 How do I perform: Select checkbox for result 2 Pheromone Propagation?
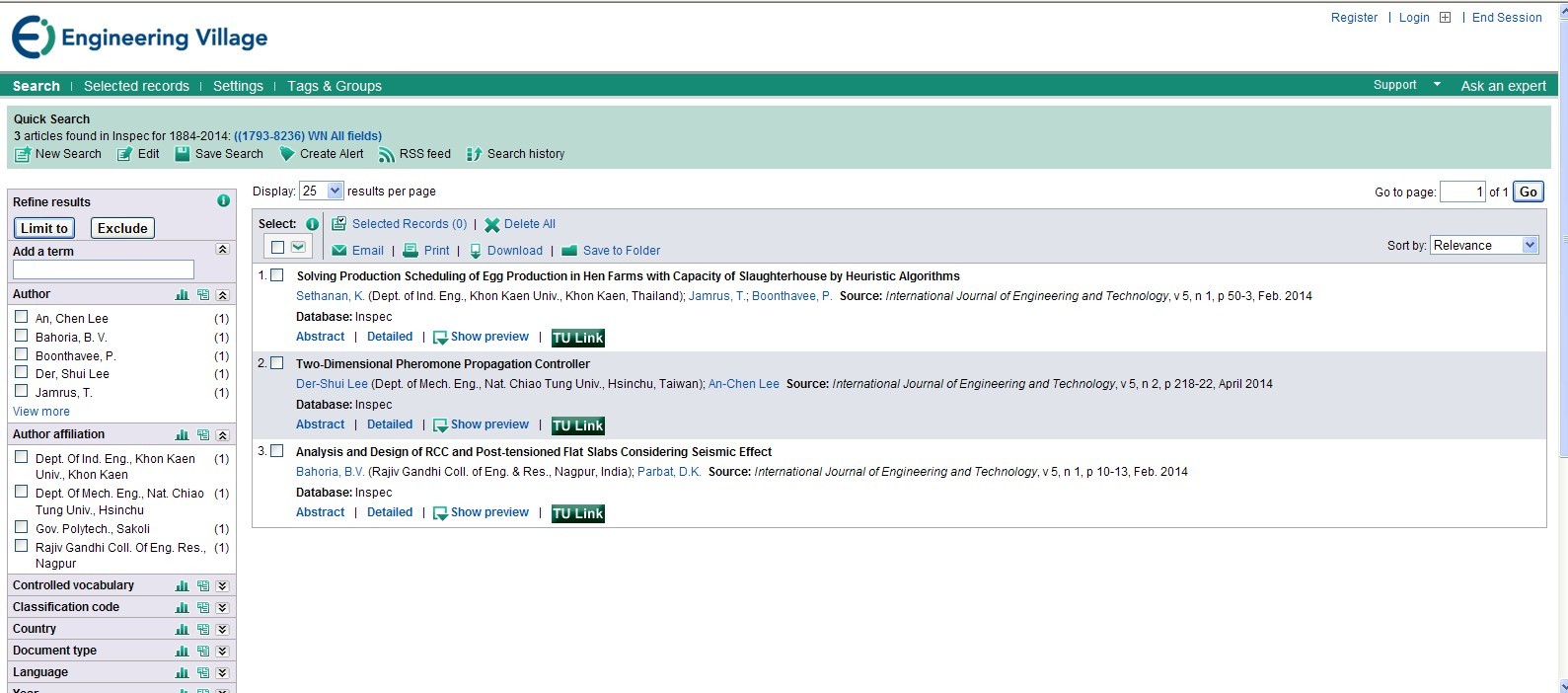coord(276,363)
